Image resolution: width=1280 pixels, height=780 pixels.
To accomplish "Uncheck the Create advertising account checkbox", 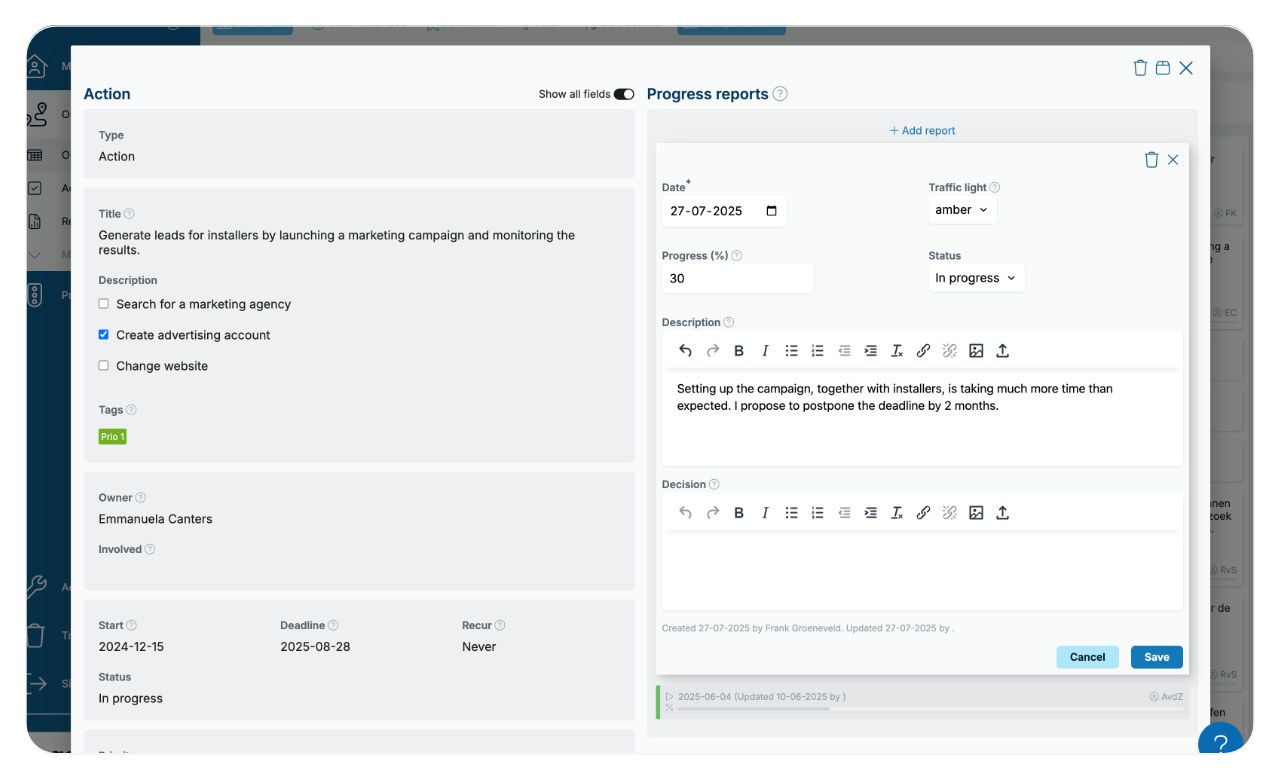I will 103,334.
